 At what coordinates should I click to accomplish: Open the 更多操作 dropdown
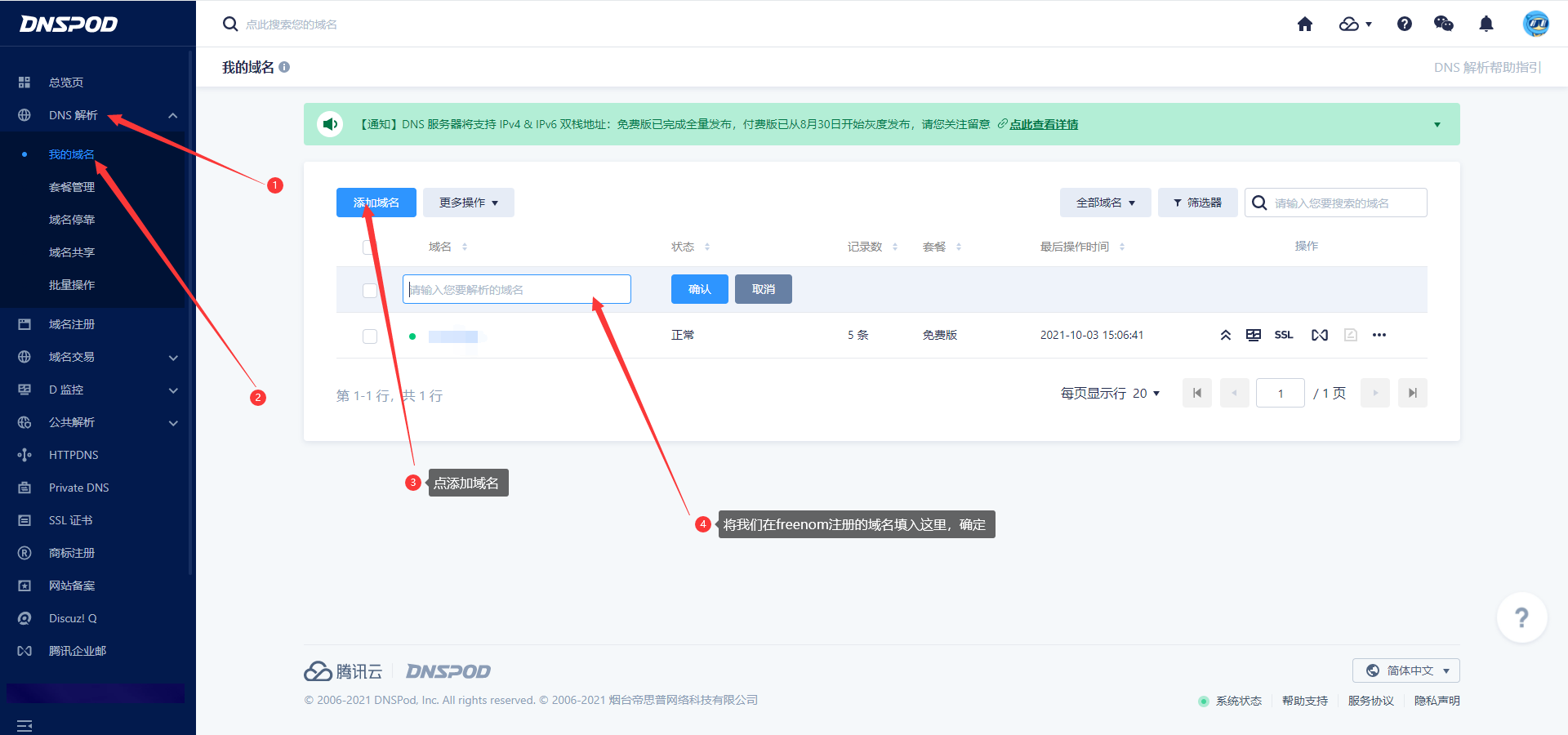468,203
